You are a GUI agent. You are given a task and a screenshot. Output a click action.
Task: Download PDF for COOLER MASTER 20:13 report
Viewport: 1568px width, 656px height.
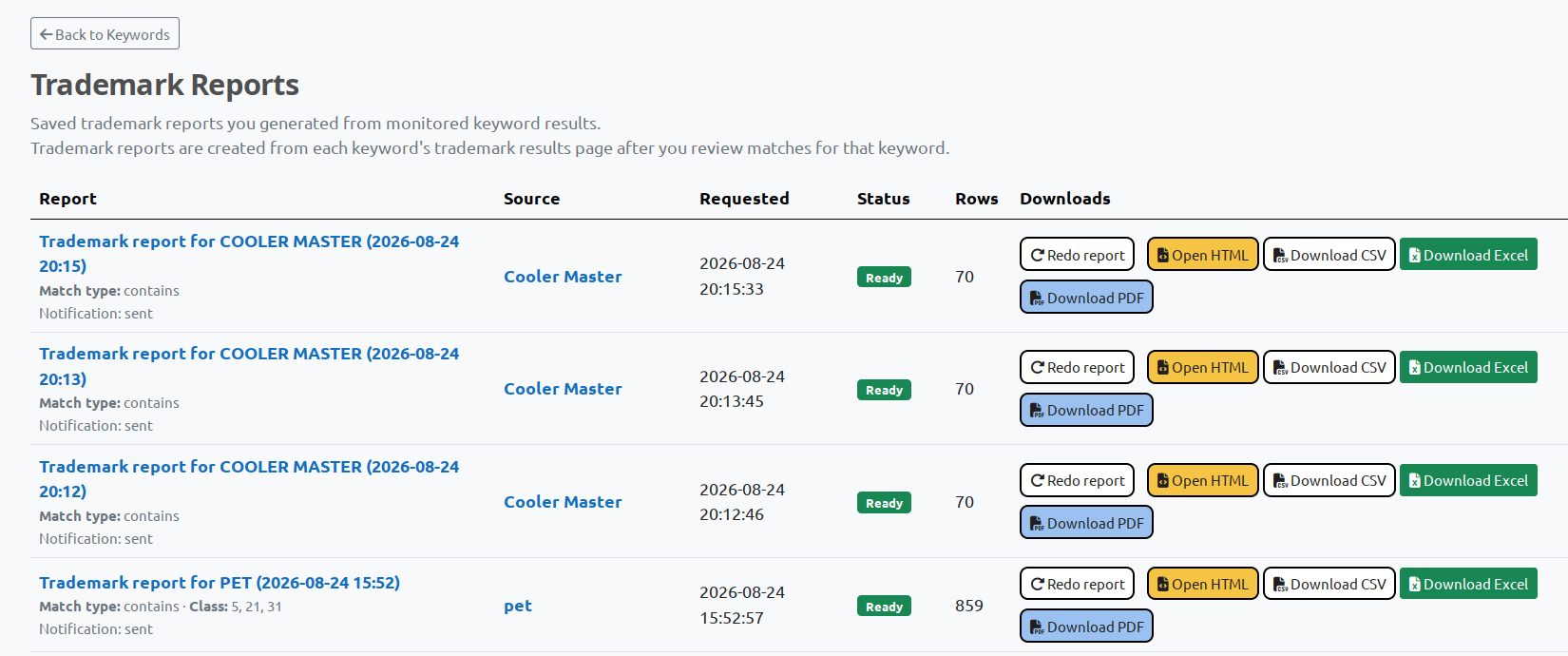(1086, 410)
